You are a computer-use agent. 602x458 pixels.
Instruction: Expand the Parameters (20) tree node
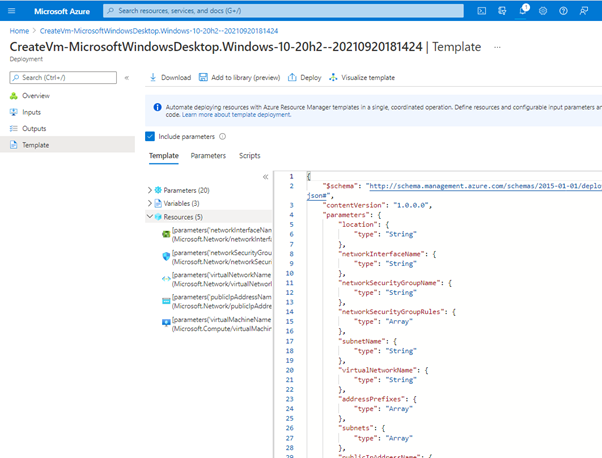point(150,189)
